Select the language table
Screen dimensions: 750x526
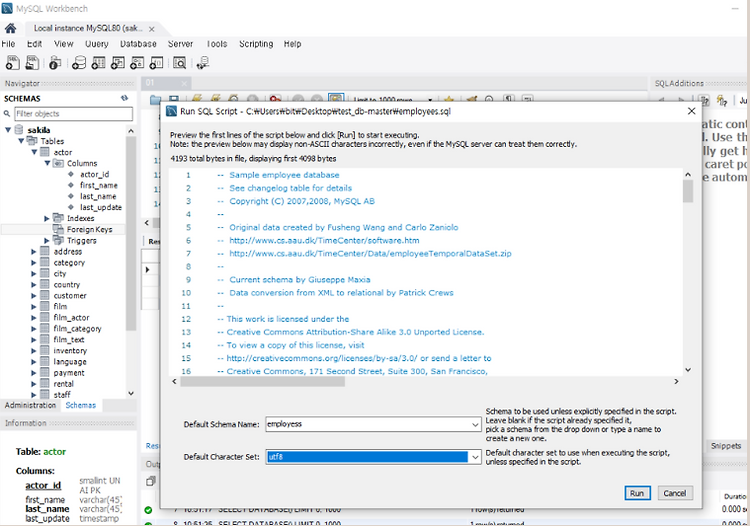(x=70, y=362)
